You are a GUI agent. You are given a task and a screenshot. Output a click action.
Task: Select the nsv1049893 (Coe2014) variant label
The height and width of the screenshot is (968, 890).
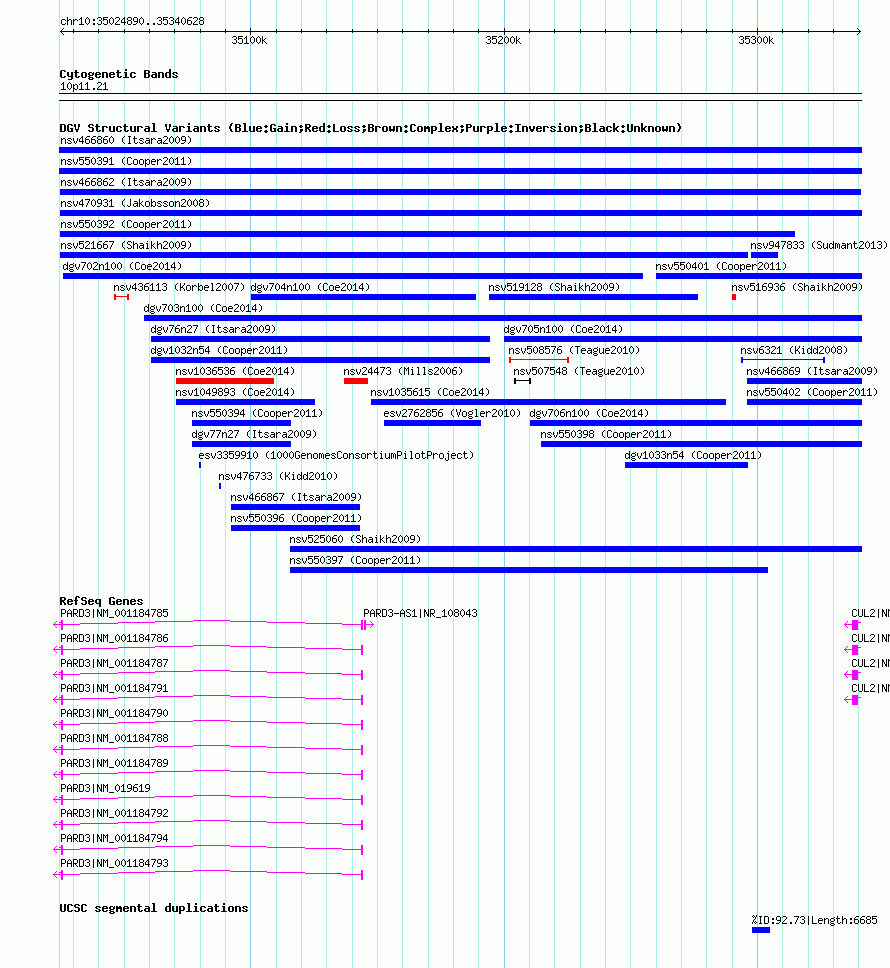coord(235,392)
